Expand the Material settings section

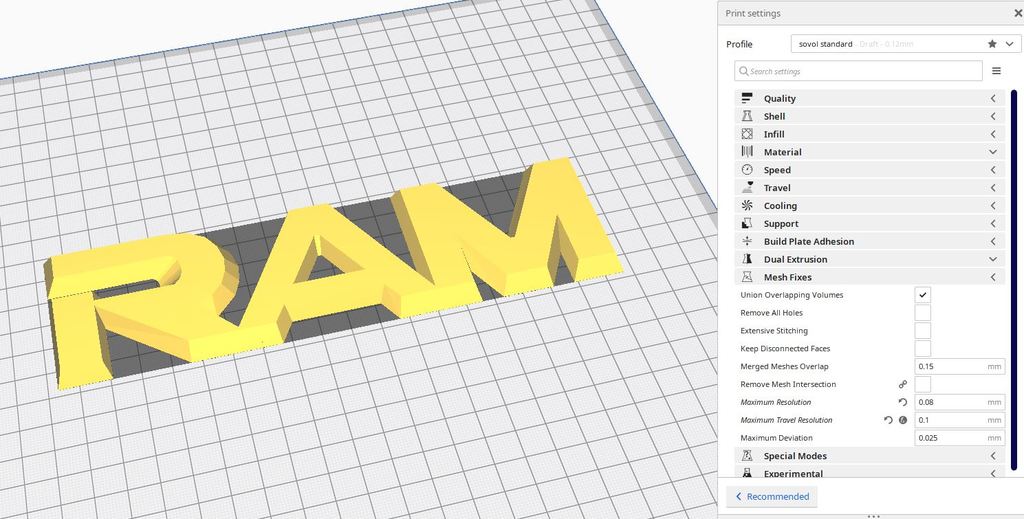click(868, 152)
